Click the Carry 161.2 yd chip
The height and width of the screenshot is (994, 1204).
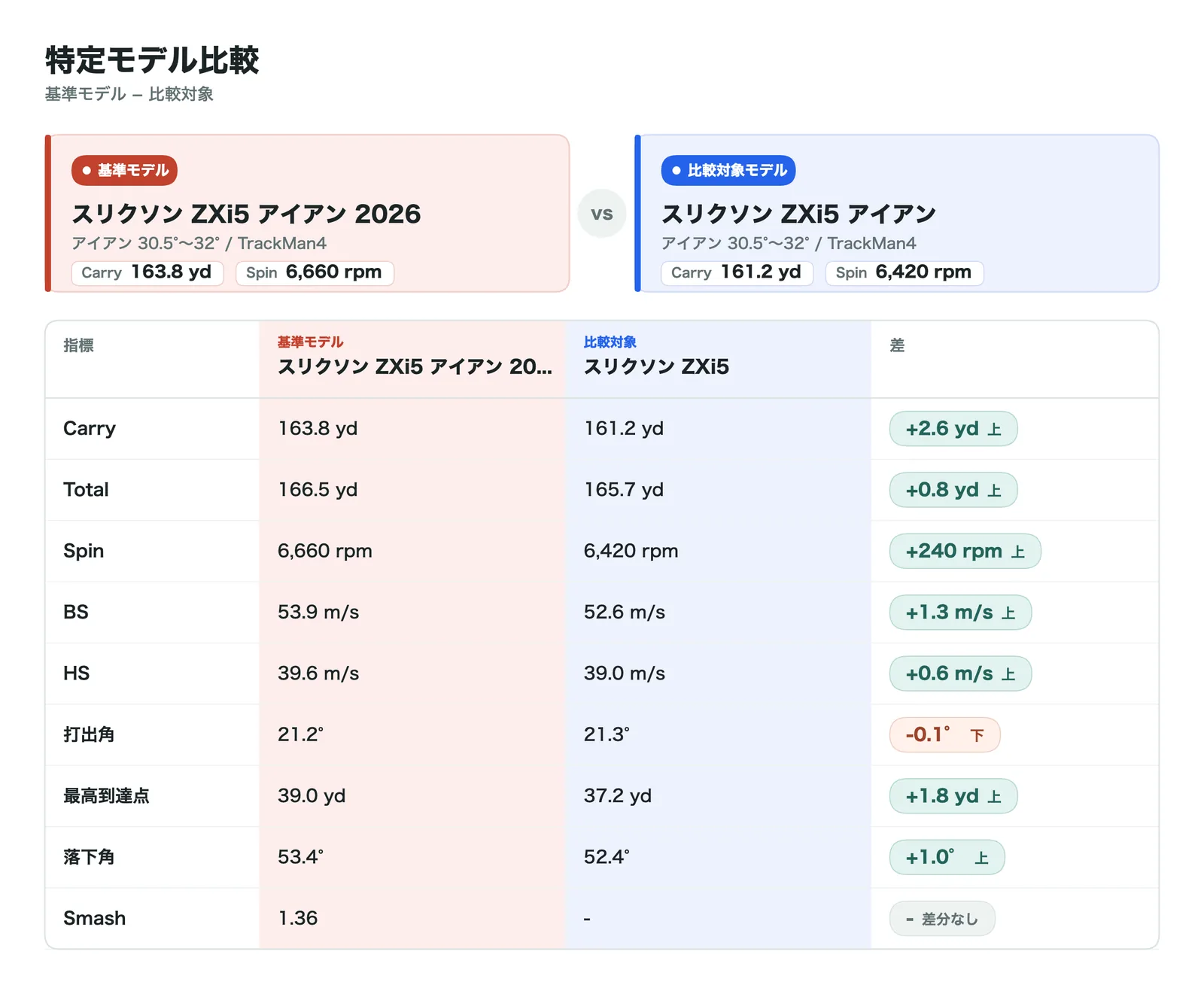pos(737,272)
